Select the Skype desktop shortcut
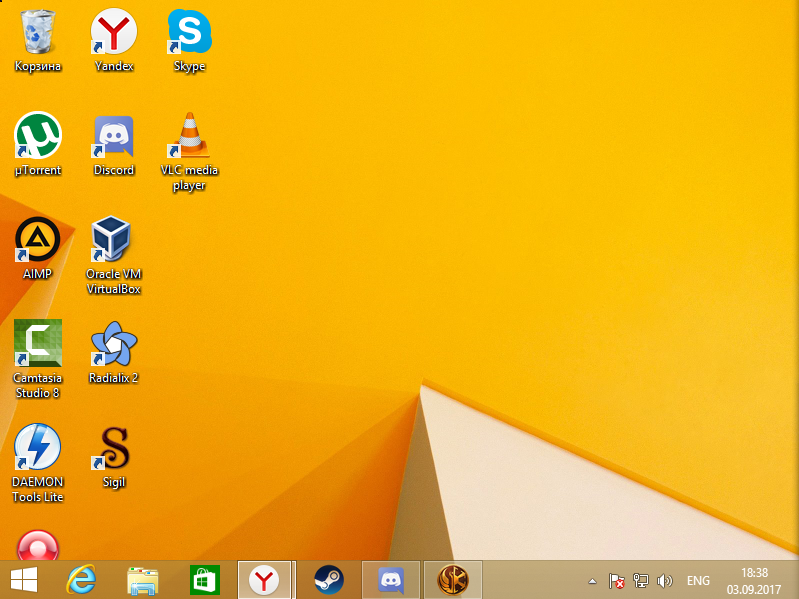Screen dimensions: 799x599 point(189,32)
